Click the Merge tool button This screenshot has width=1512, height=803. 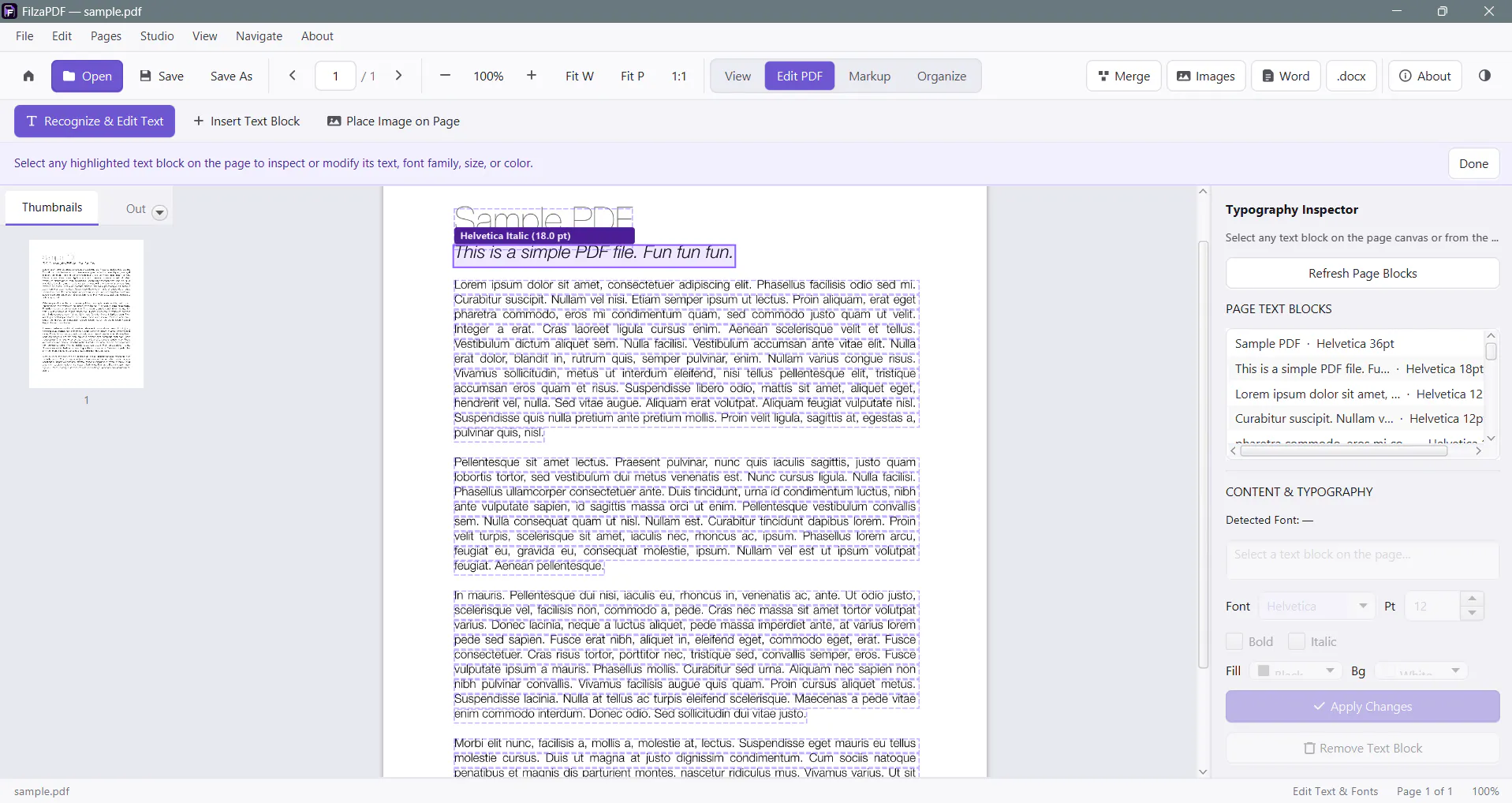1123,76
